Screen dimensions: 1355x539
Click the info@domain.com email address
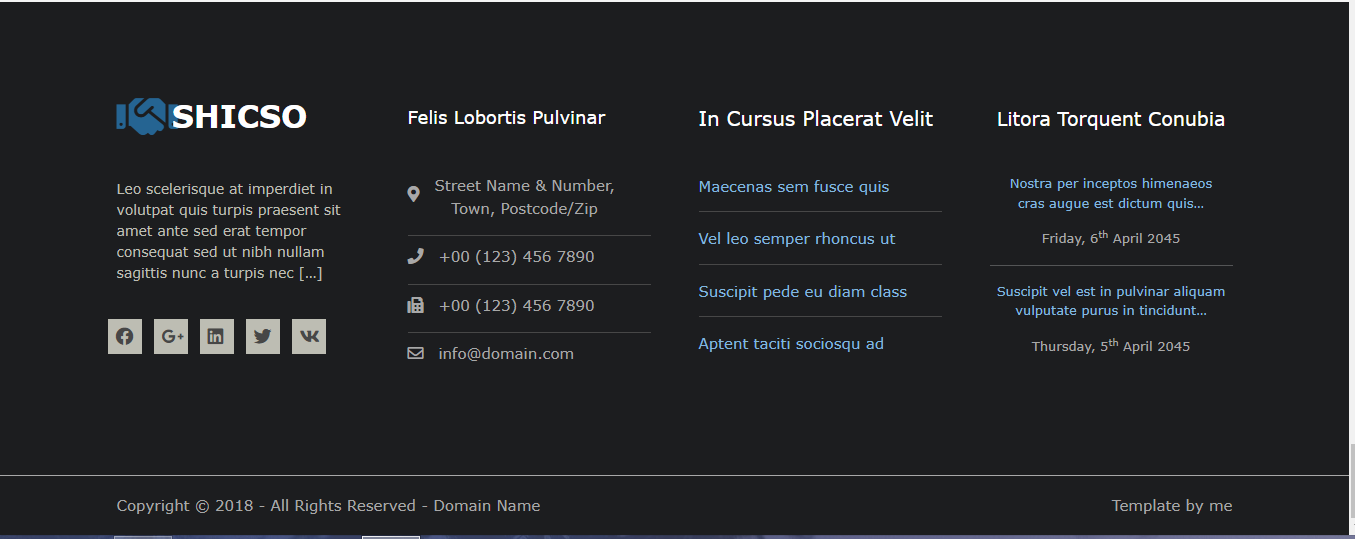click(506, 354)
